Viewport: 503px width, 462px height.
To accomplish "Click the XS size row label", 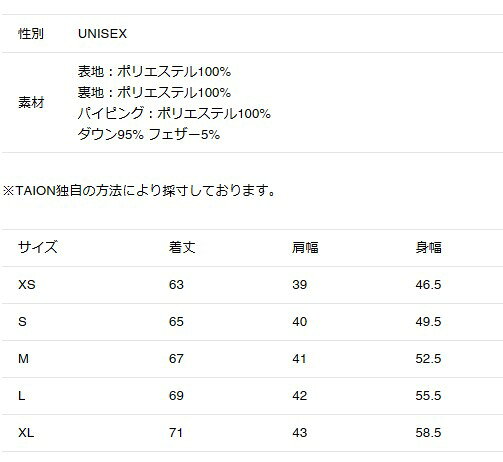I will 27,285.
